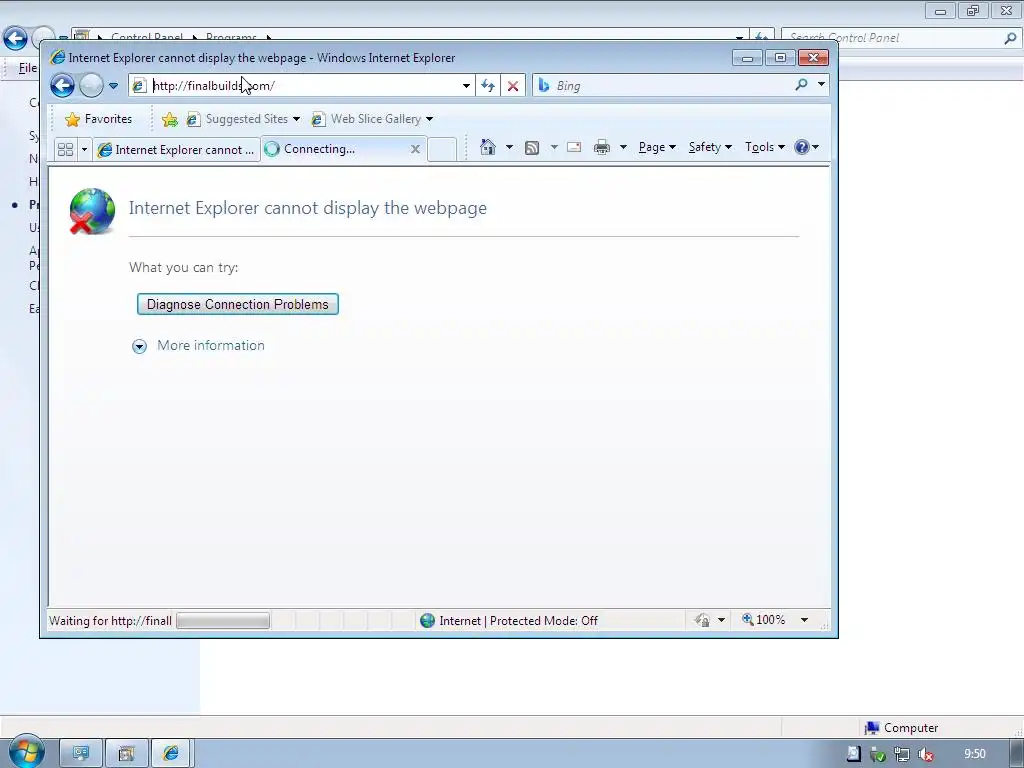The height and width of the screenshot is (768, 1024).
Task: Click the 100% zoom level button
Action: tap(764, 620)
